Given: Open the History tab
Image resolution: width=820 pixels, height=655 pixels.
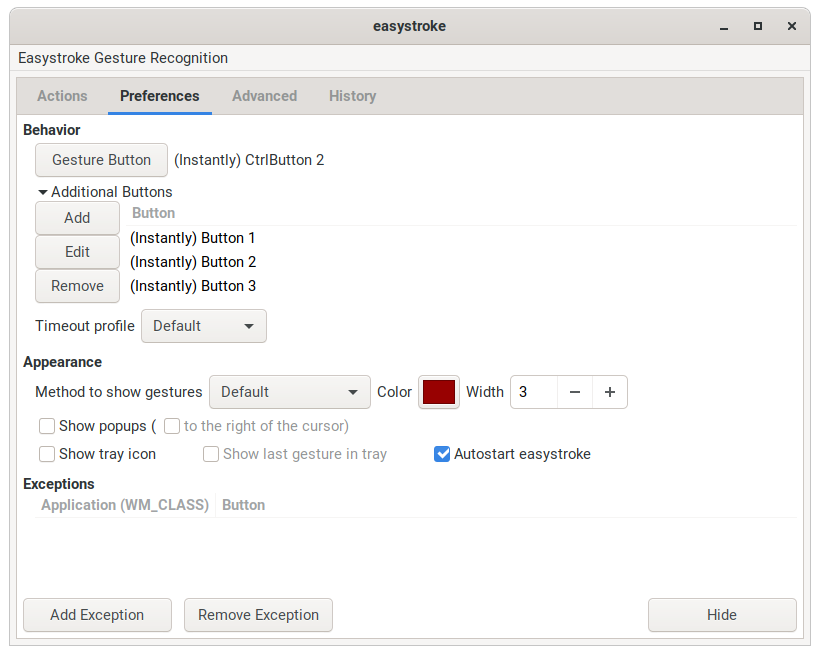Looking at the screenshot, I should pyautogui.click(x=352, y=96).
